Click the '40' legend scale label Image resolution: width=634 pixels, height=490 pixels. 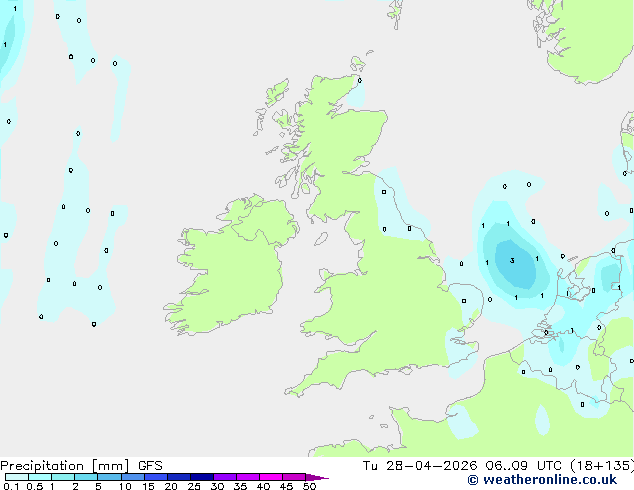click(263, 486)
